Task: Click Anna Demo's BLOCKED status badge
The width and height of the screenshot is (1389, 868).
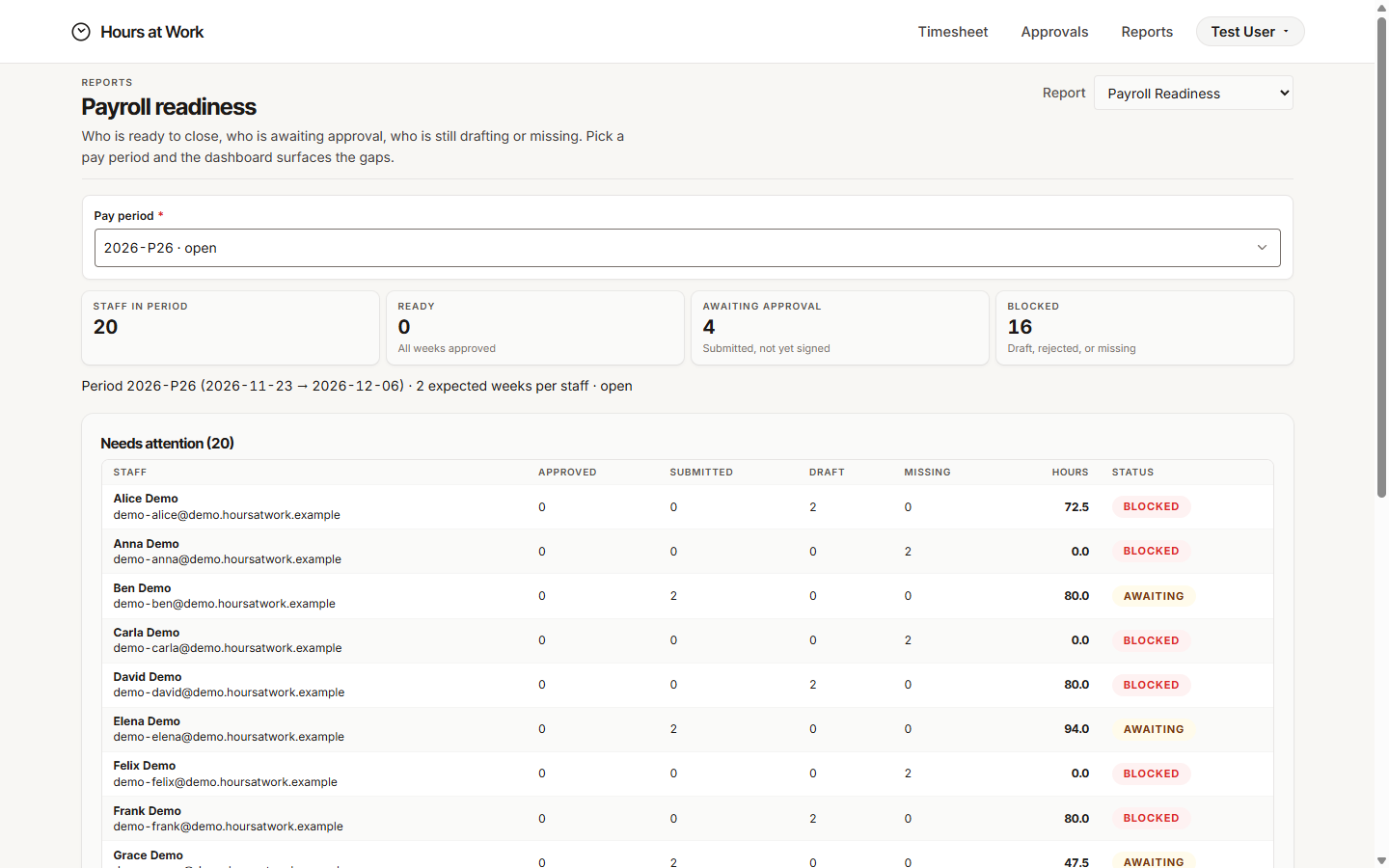Action: point(1151,551)
